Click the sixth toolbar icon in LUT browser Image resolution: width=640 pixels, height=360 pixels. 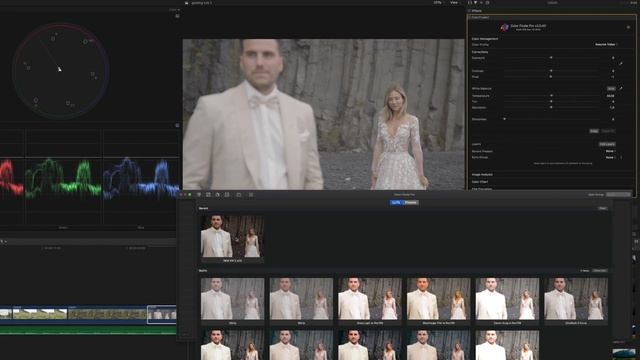(x=251, y=195)
